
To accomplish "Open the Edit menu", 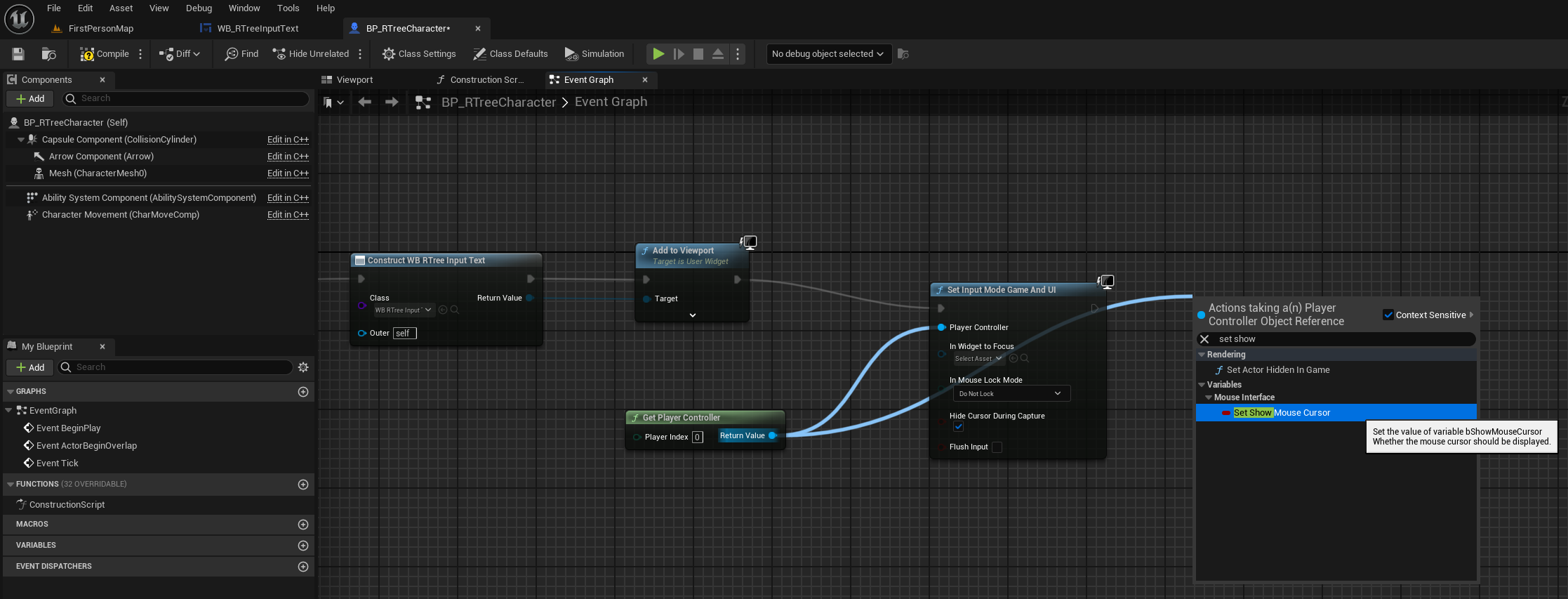I will click(x=85, y=8).
